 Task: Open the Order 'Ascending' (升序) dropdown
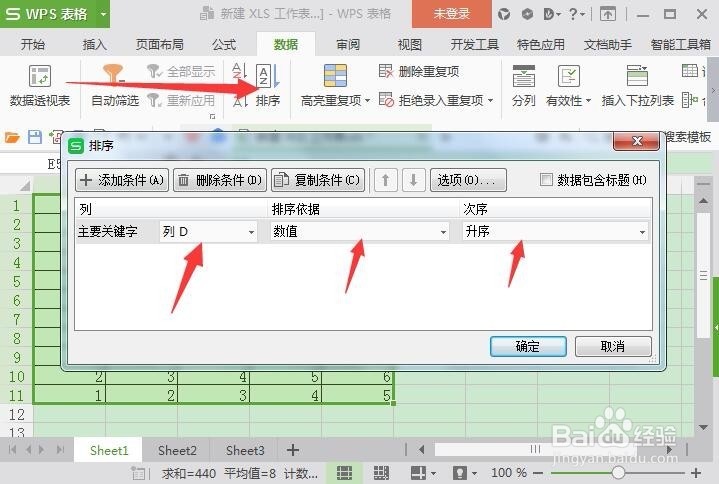coord(555,231)
